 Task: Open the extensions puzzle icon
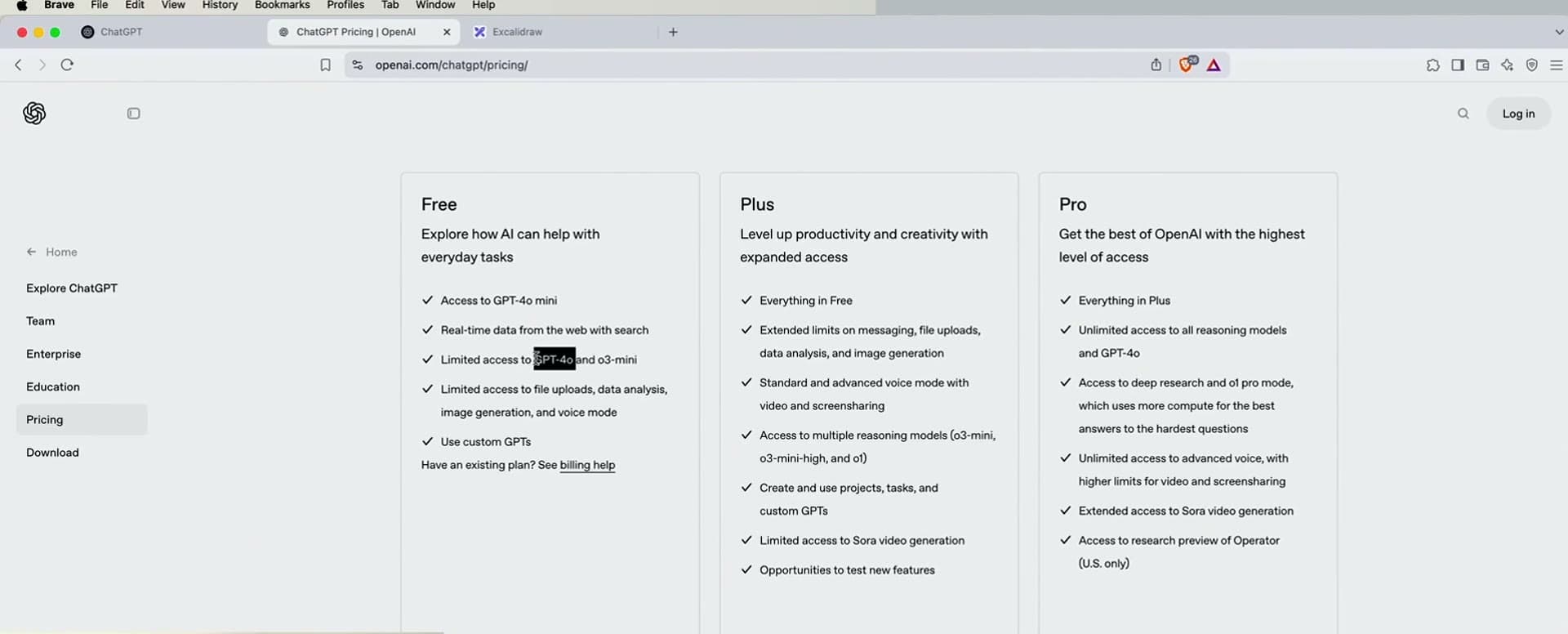(x=1433, y=65)
